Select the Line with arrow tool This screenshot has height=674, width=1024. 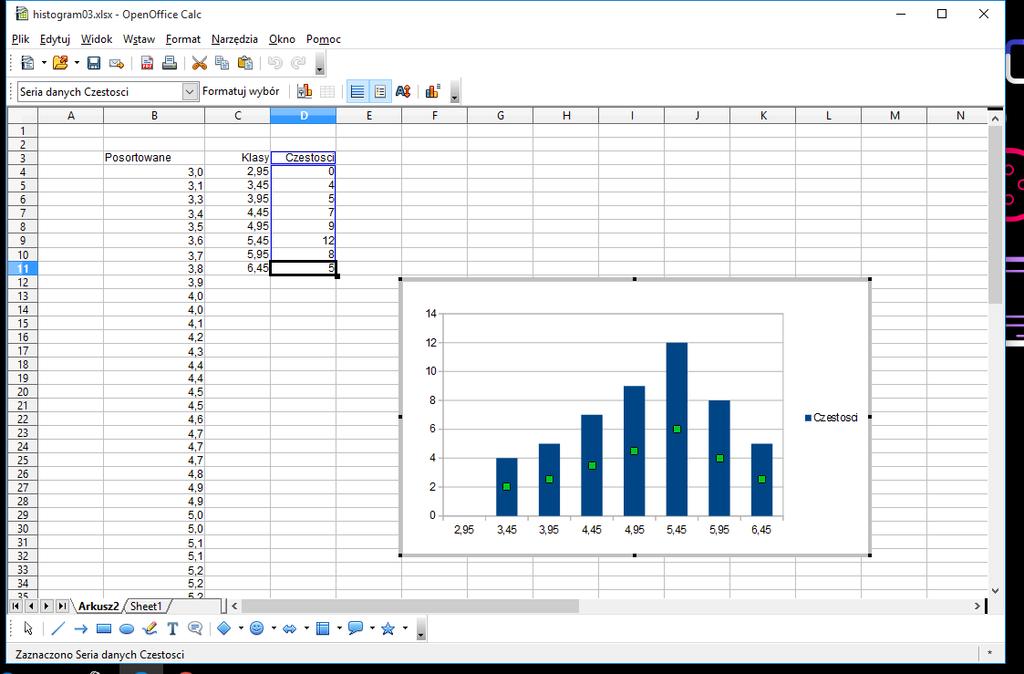[x=81, y=628]
